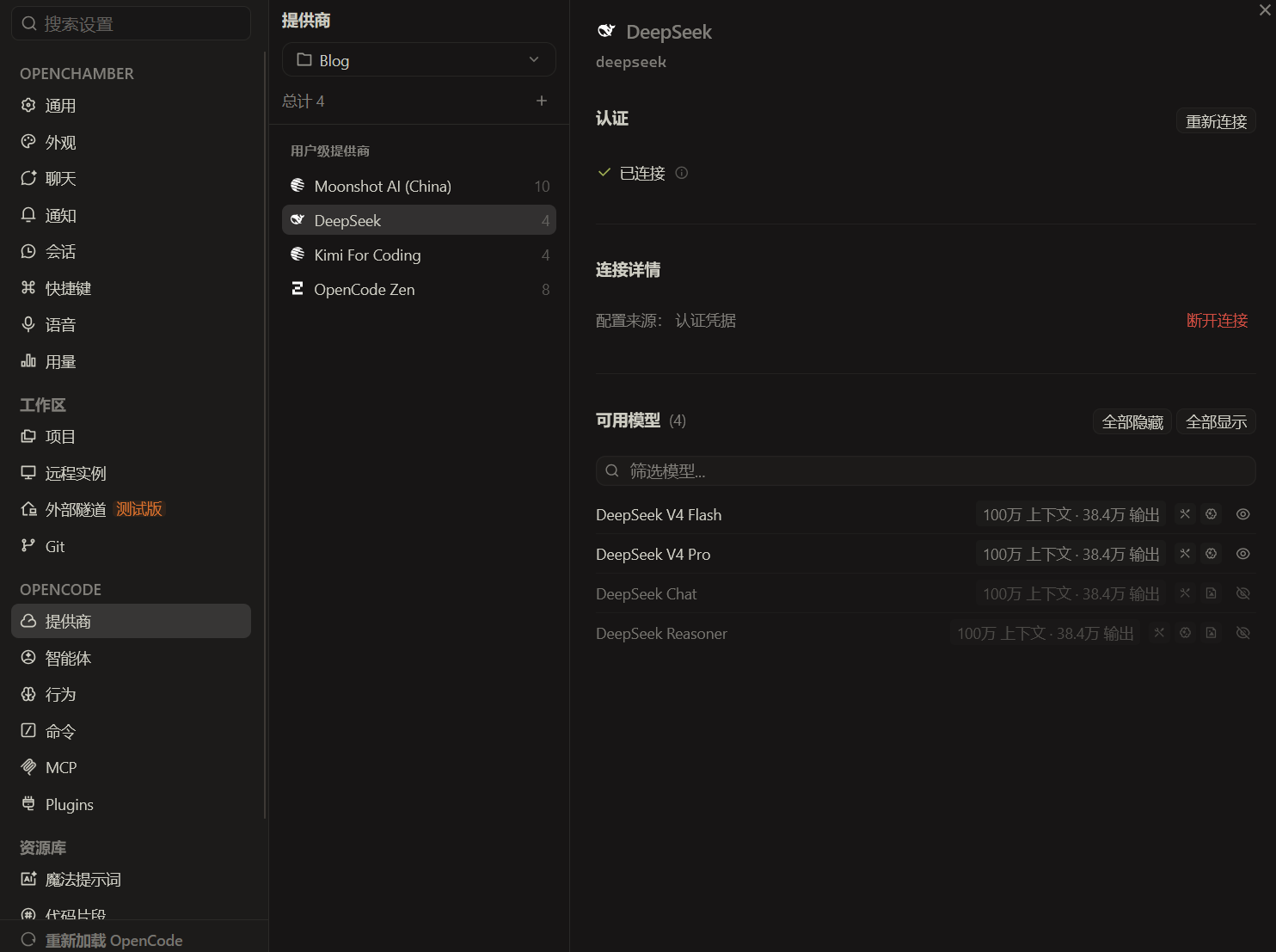1276x952 pixels.
Task: Click the tools capability icon for DeepSeek Chat
Action: point(1185,593)
